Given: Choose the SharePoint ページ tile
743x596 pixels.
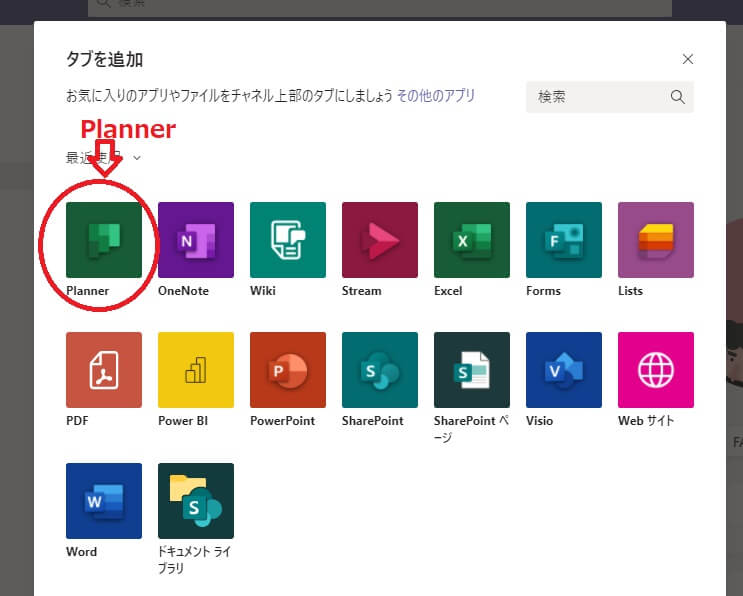Looking at the screenshot, I should (x=472, y=370).
